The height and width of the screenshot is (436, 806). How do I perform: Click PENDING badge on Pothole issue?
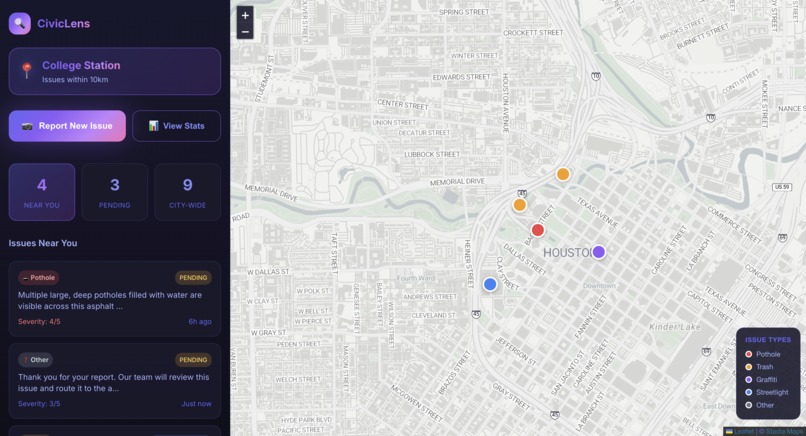[193, 278]
